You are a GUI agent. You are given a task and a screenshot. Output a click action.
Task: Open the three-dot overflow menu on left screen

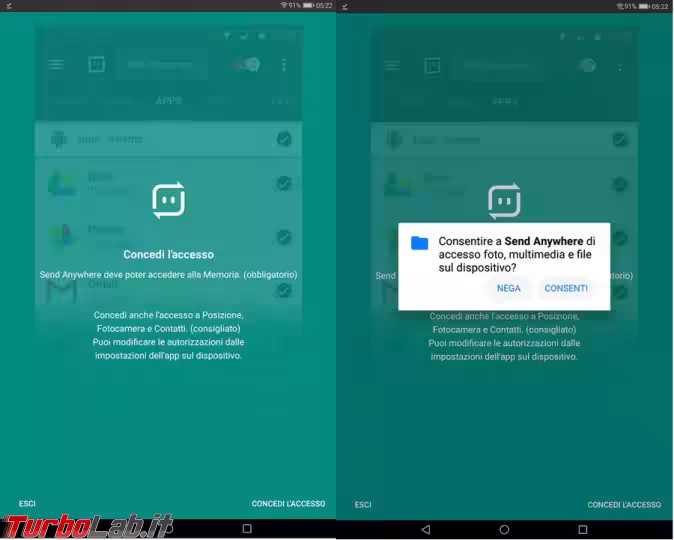(284, 65)
